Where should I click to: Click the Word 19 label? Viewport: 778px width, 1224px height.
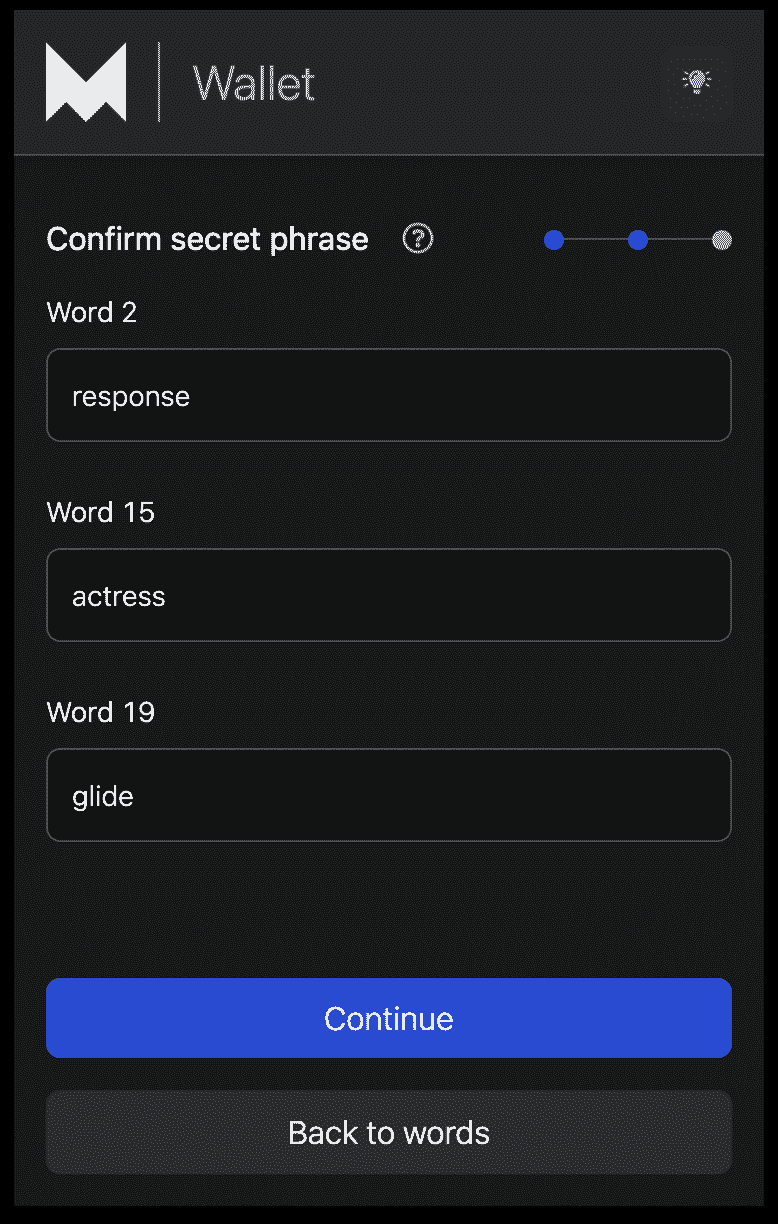(x=100, y=713)
